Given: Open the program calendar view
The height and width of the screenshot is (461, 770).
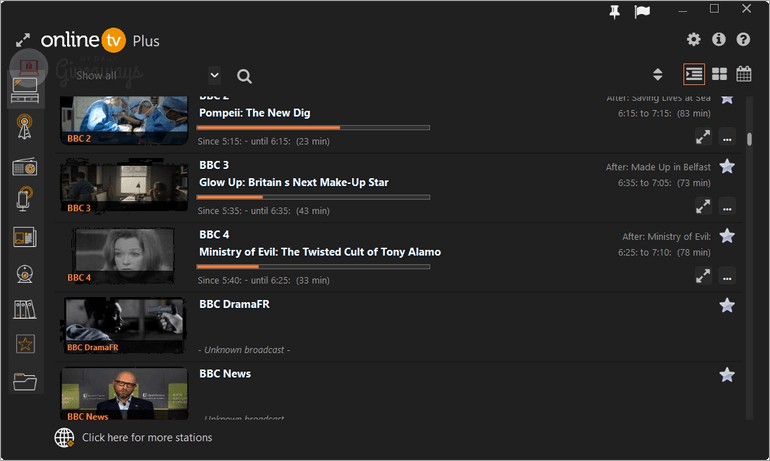Looking at the screenshot, I should tap(743, 74).
